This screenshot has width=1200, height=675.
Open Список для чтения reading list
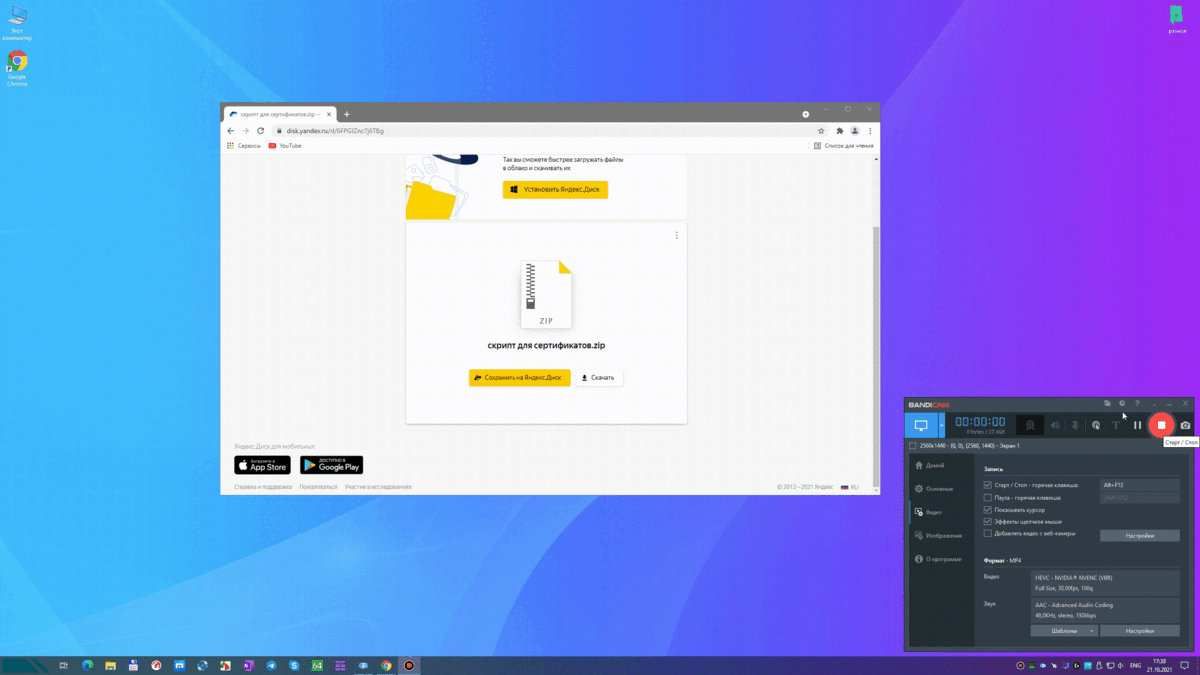tap(843, 146)
